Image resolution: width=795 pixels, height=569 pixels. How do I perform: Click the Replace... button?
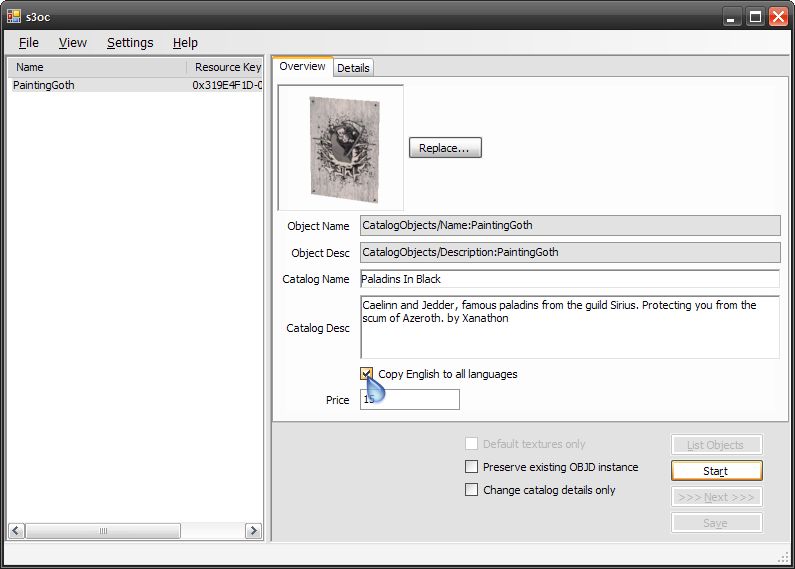(445, 148)
